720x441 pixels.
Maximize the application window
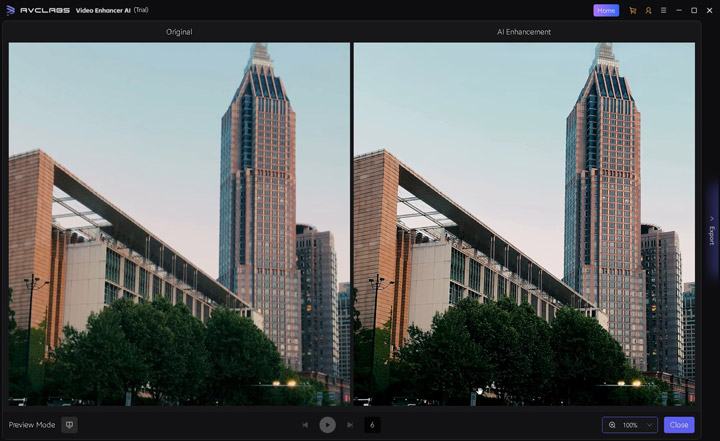694,10
